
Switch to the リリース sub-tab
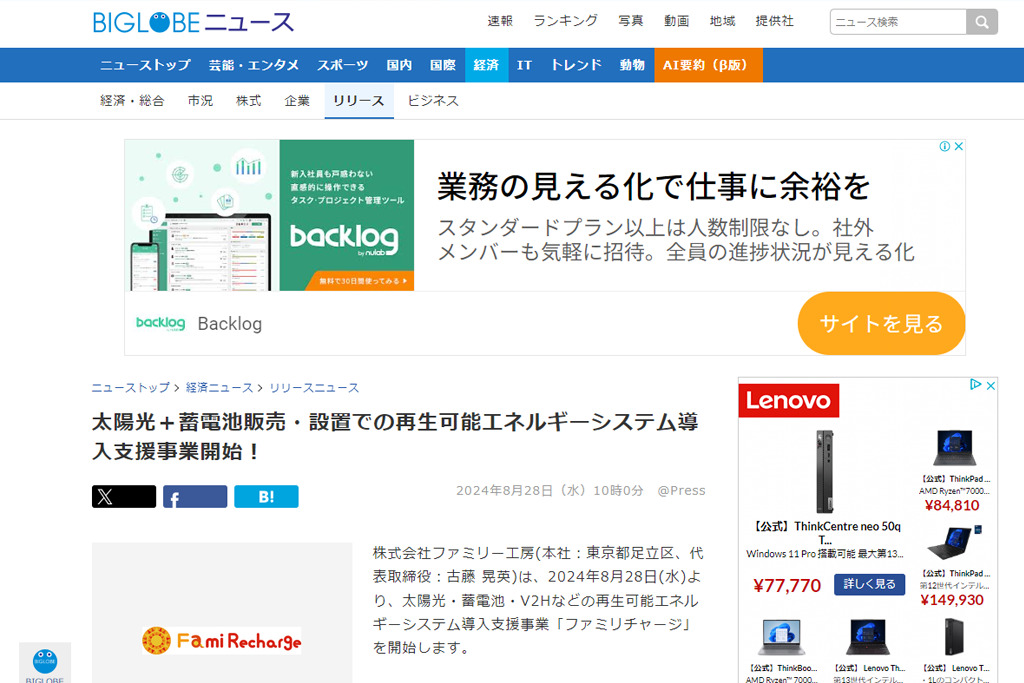[359, 101]
